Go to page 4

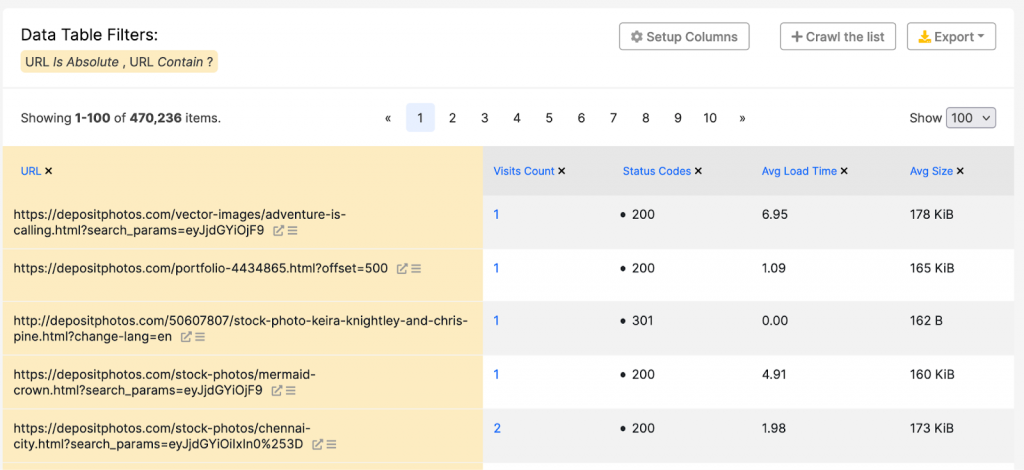[517, 118]
